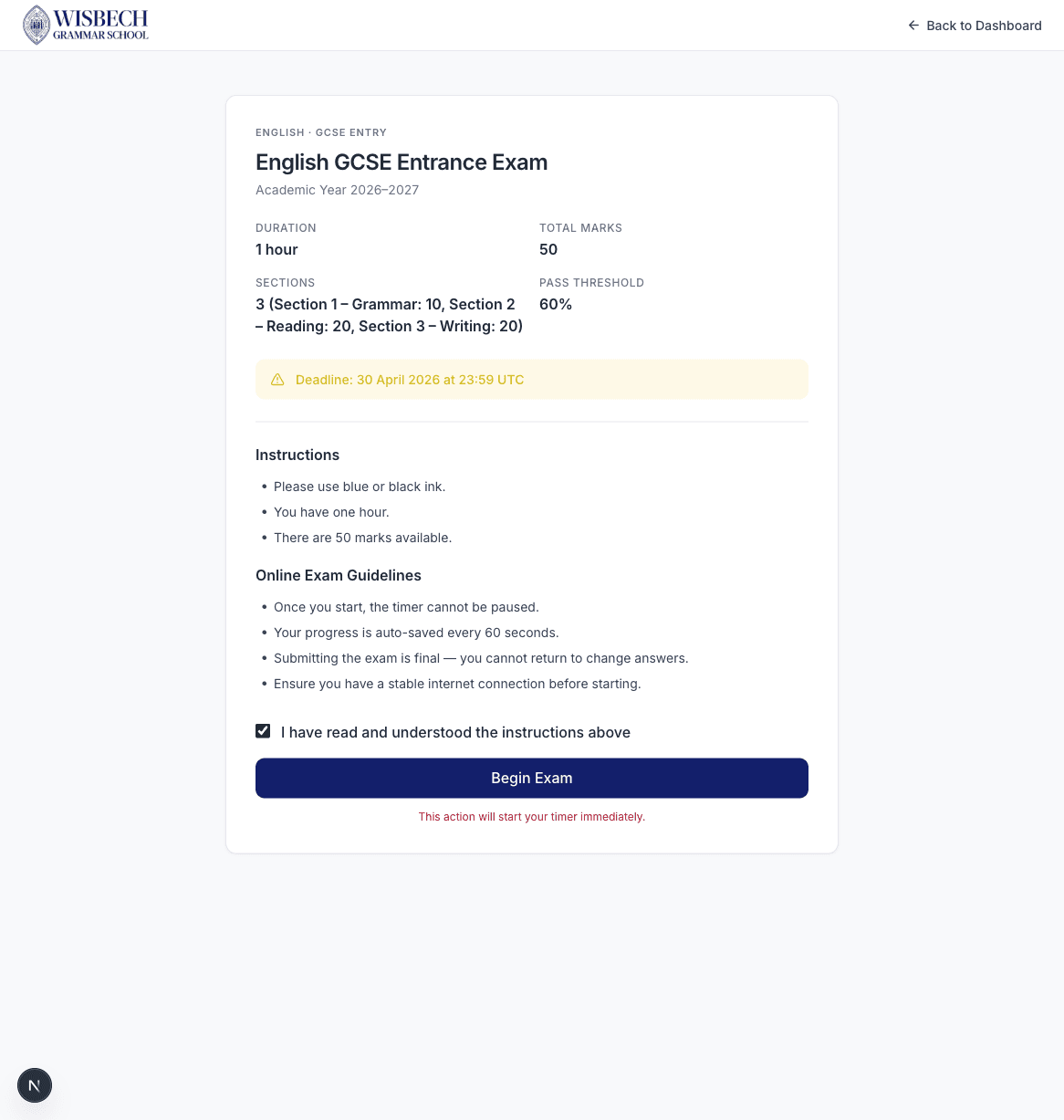Click the Wisbech Grammar School crest icon
Screen dimensions: 1064x1120
[36, 25]
